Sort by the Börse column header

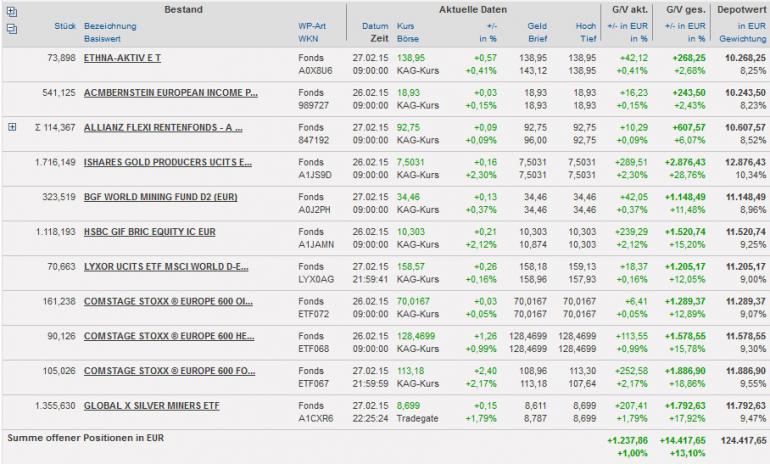coord(408,37)
